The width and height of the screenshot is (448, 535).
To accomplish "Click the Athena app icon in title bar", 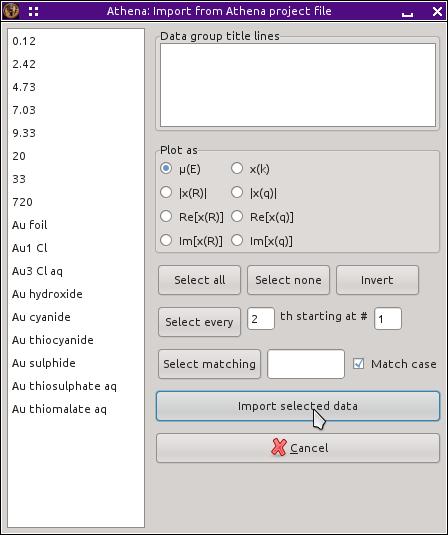I will point(11,11).
